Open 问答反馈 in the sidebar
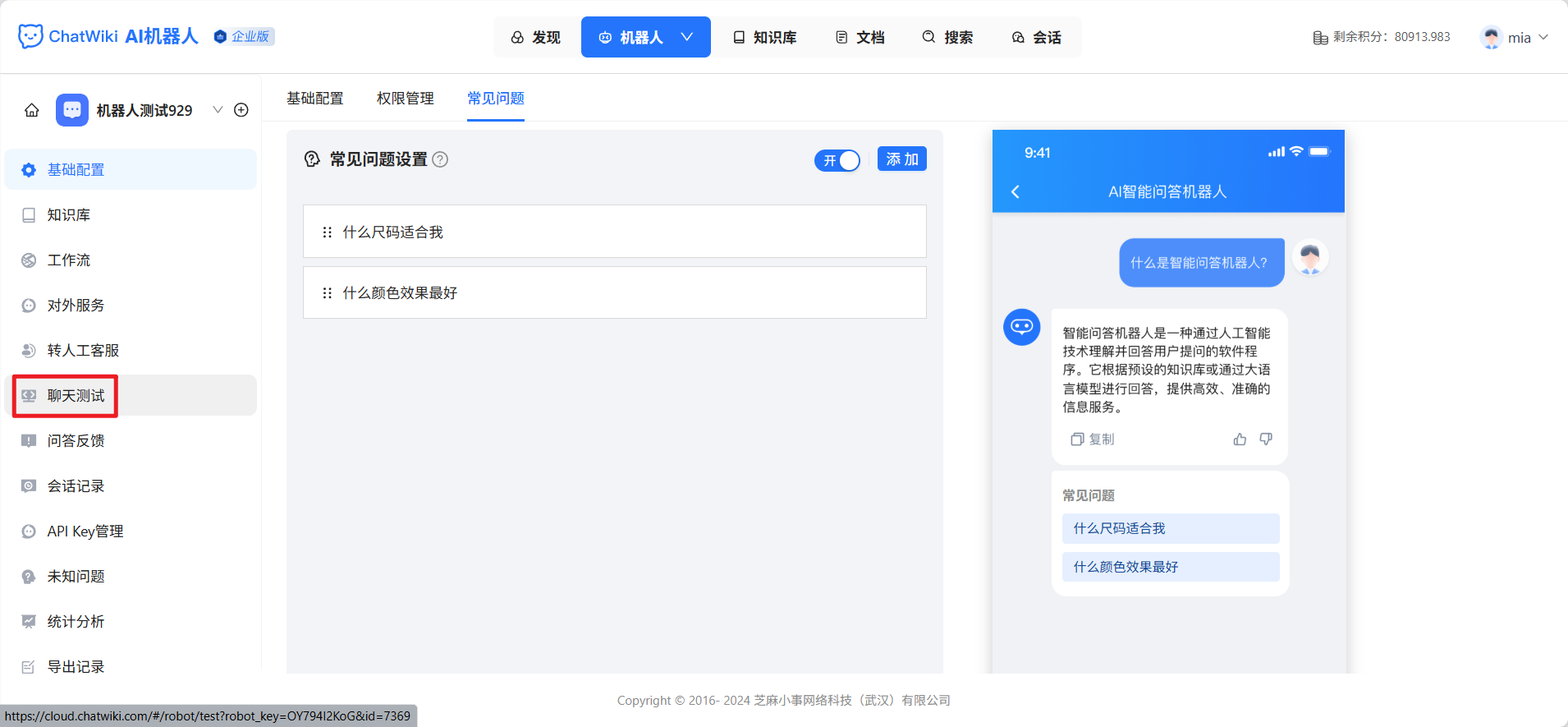Screen dimensions: 1568x727 [131, 440]
